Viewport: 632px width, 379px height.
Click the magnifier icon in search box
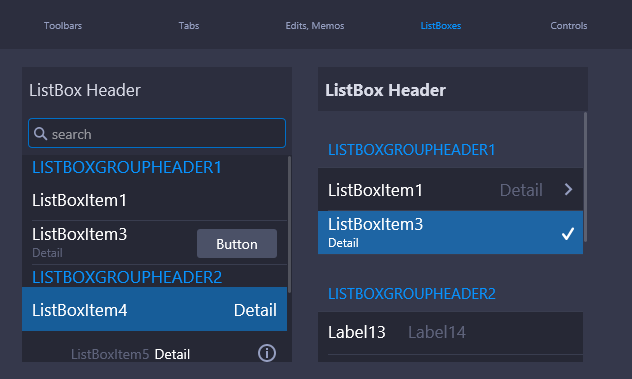click(x=40, y=133)
